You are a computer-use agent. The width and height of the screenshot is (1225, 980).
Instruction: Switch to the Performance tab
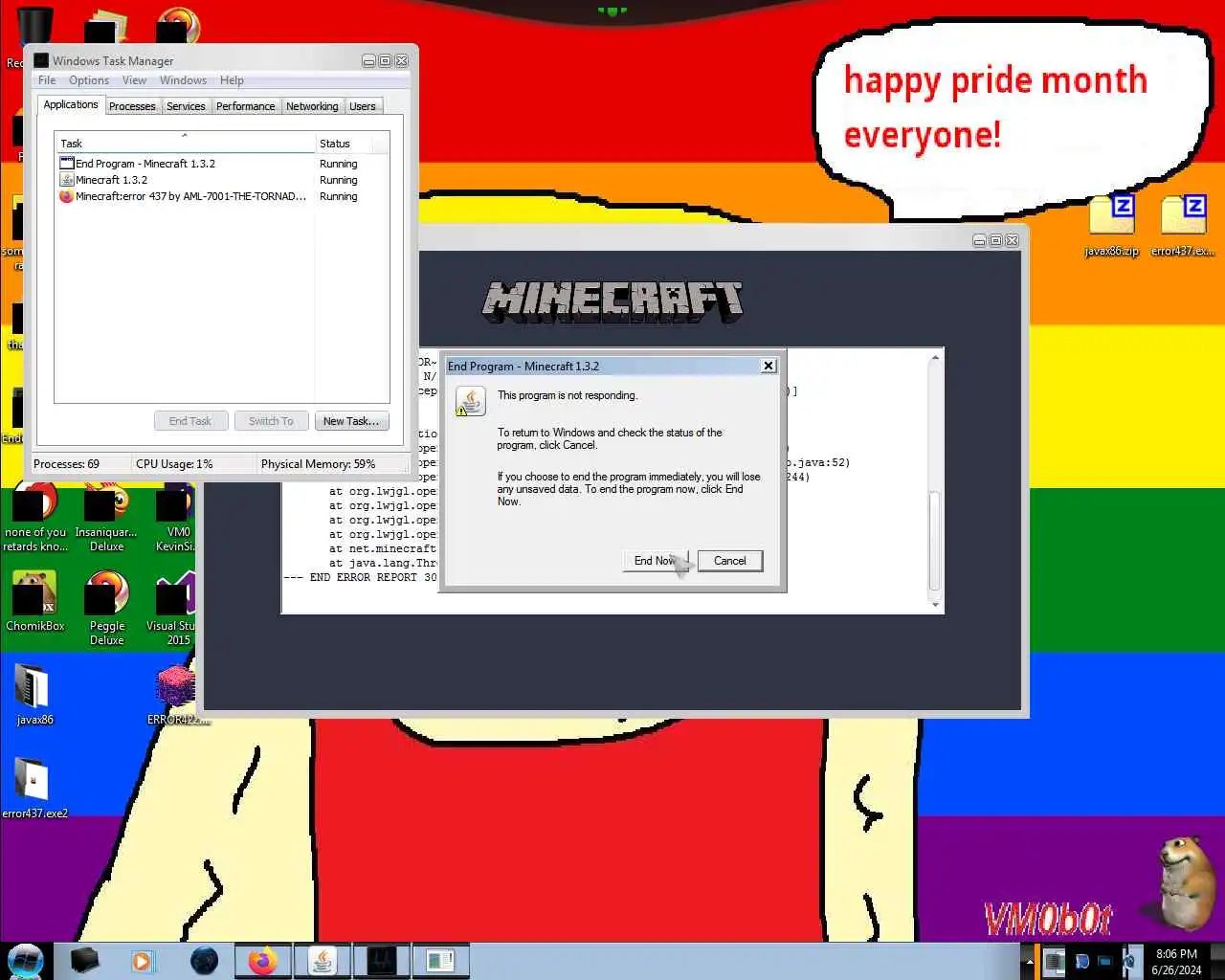(x=245, y=106)
